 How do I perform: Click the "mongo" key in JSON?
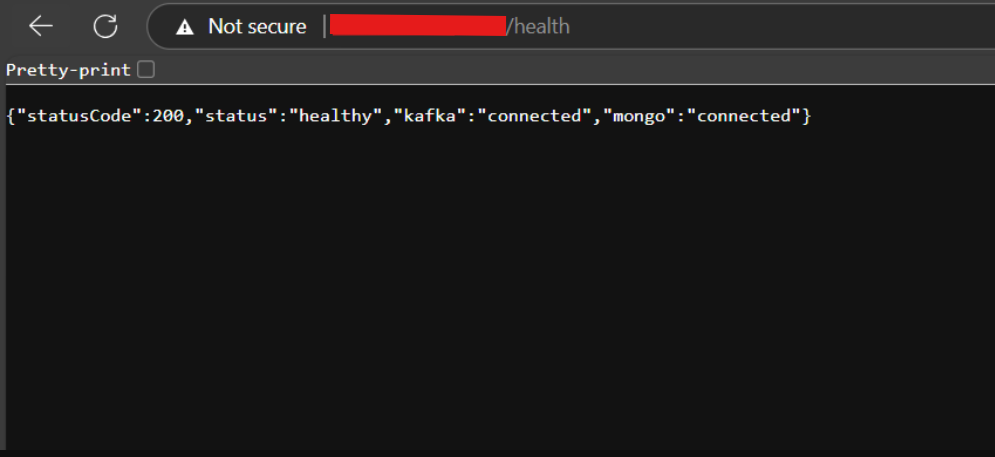pos(639,116)
